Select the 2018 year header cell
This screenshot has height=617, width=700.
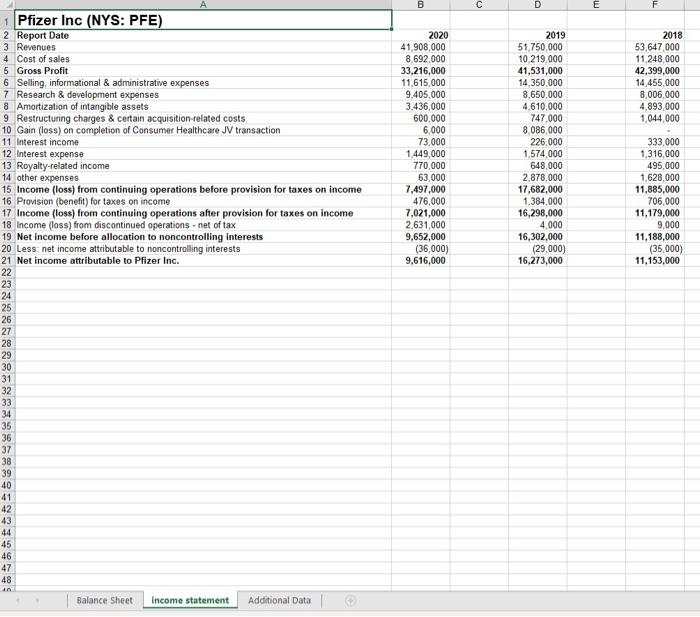click(654, 35)
